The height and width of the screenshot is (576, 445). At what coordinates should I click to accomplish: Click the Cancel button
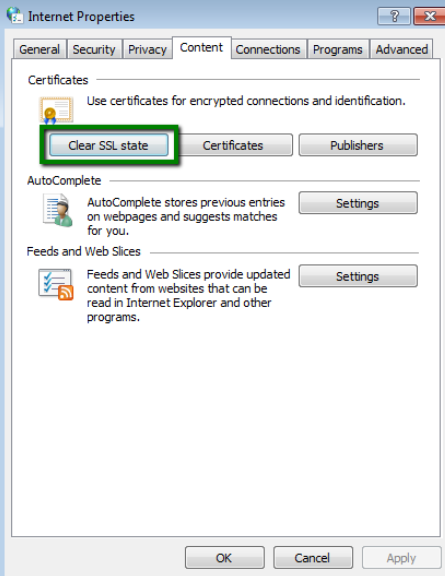pyautogui.click(x=313, y=558)
